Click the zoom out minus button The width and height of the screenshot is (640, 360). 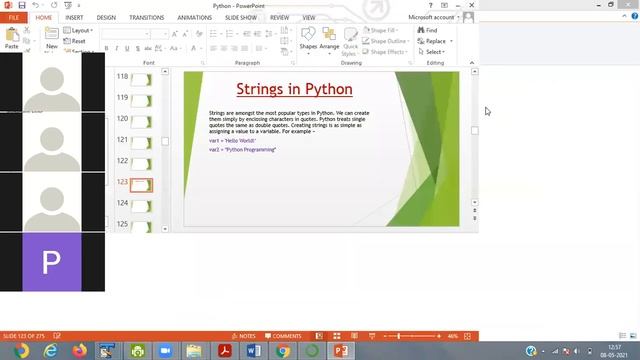tap(384, 336)
